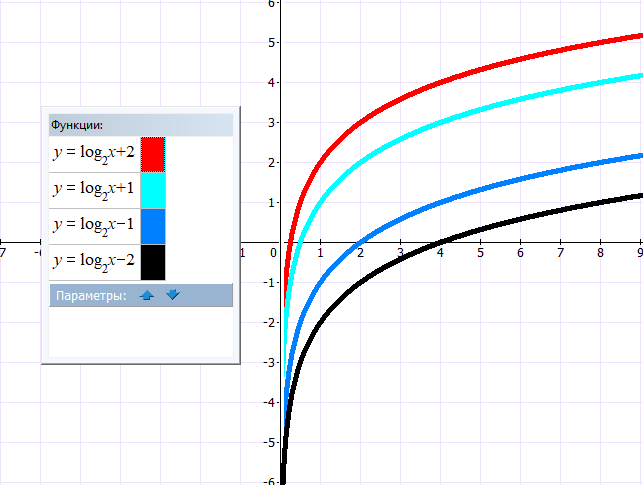The image size is (643, 485).
Task: Click the Функции panel header
Action: pos(140,125)
